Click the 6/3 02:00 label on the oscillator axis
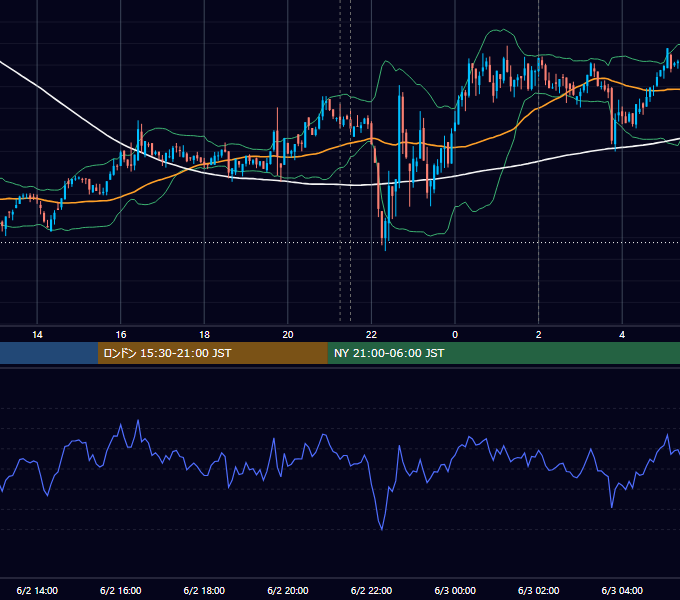The height and width of the screenshot is (600, 680). (539, 591)
